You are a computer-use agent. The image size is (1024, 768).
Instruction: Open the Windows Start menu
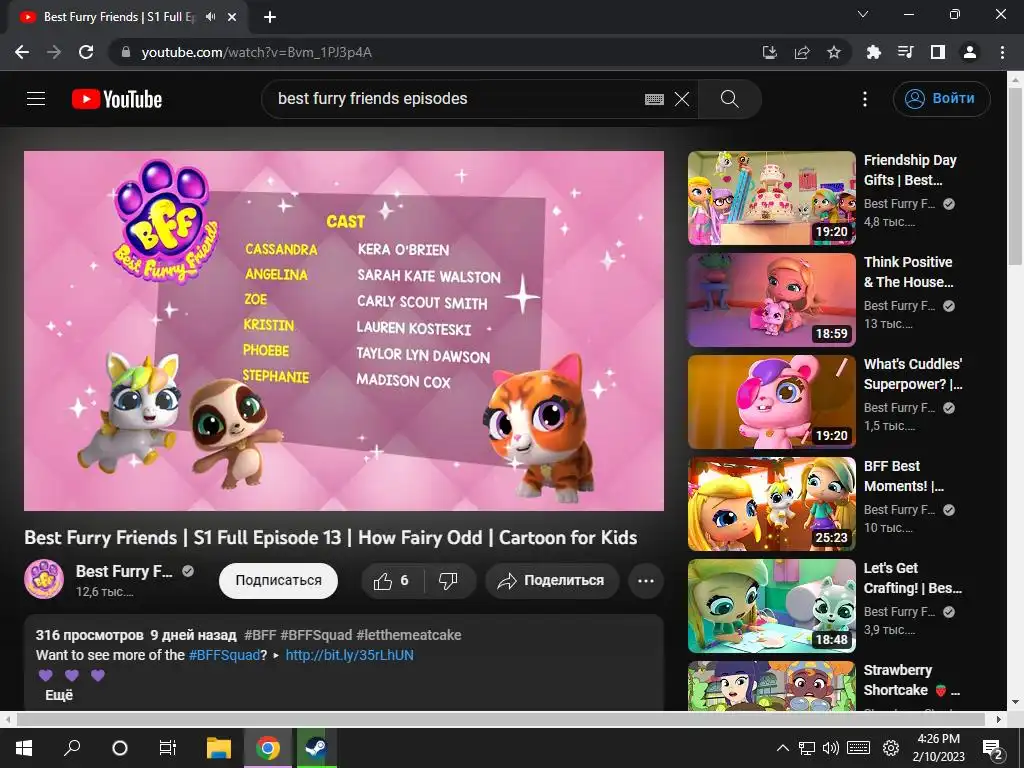point(24,748)
